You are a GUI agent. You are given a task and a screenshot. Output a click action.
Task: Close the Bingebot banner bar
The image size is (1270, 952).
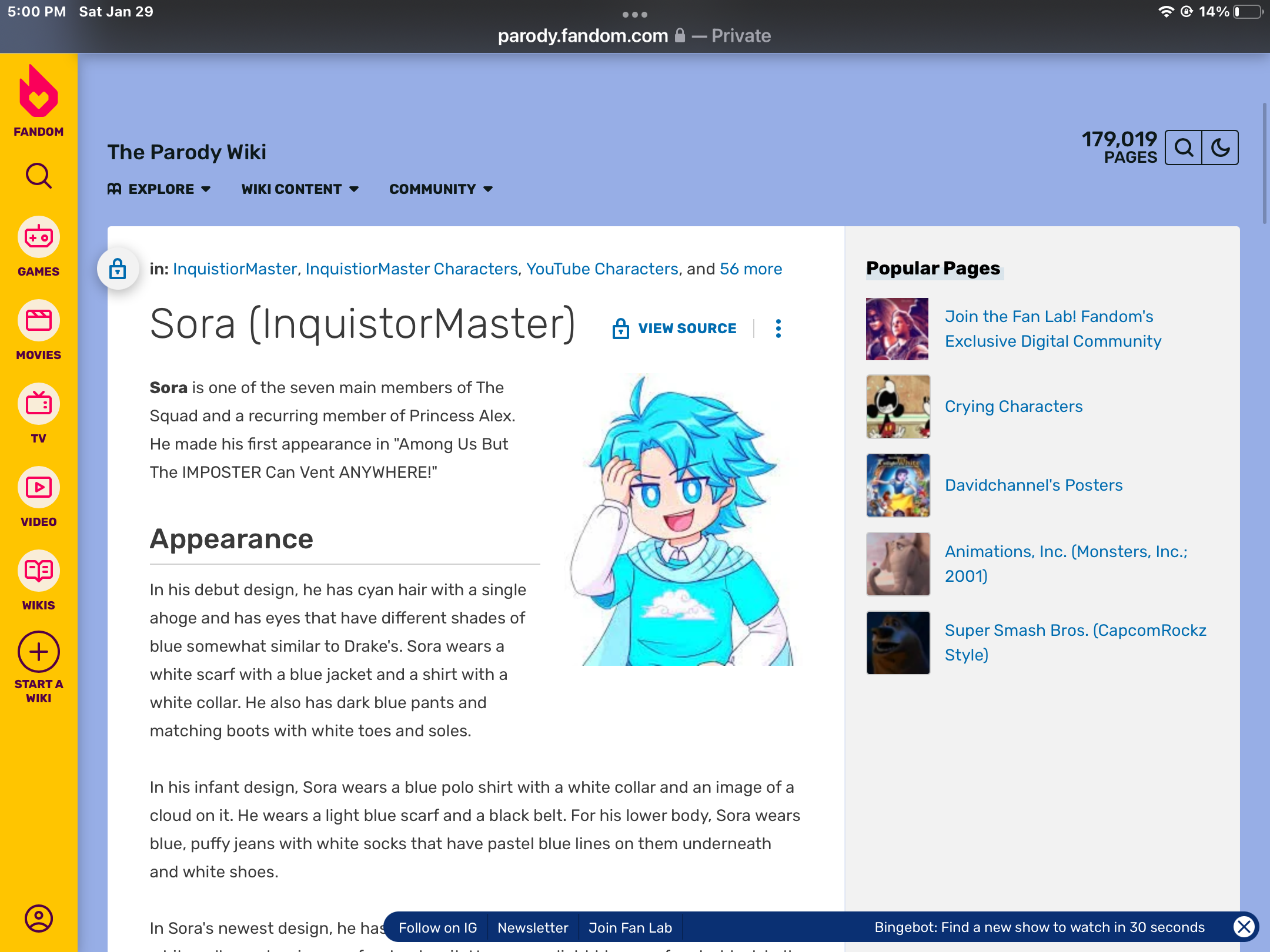1243,927
